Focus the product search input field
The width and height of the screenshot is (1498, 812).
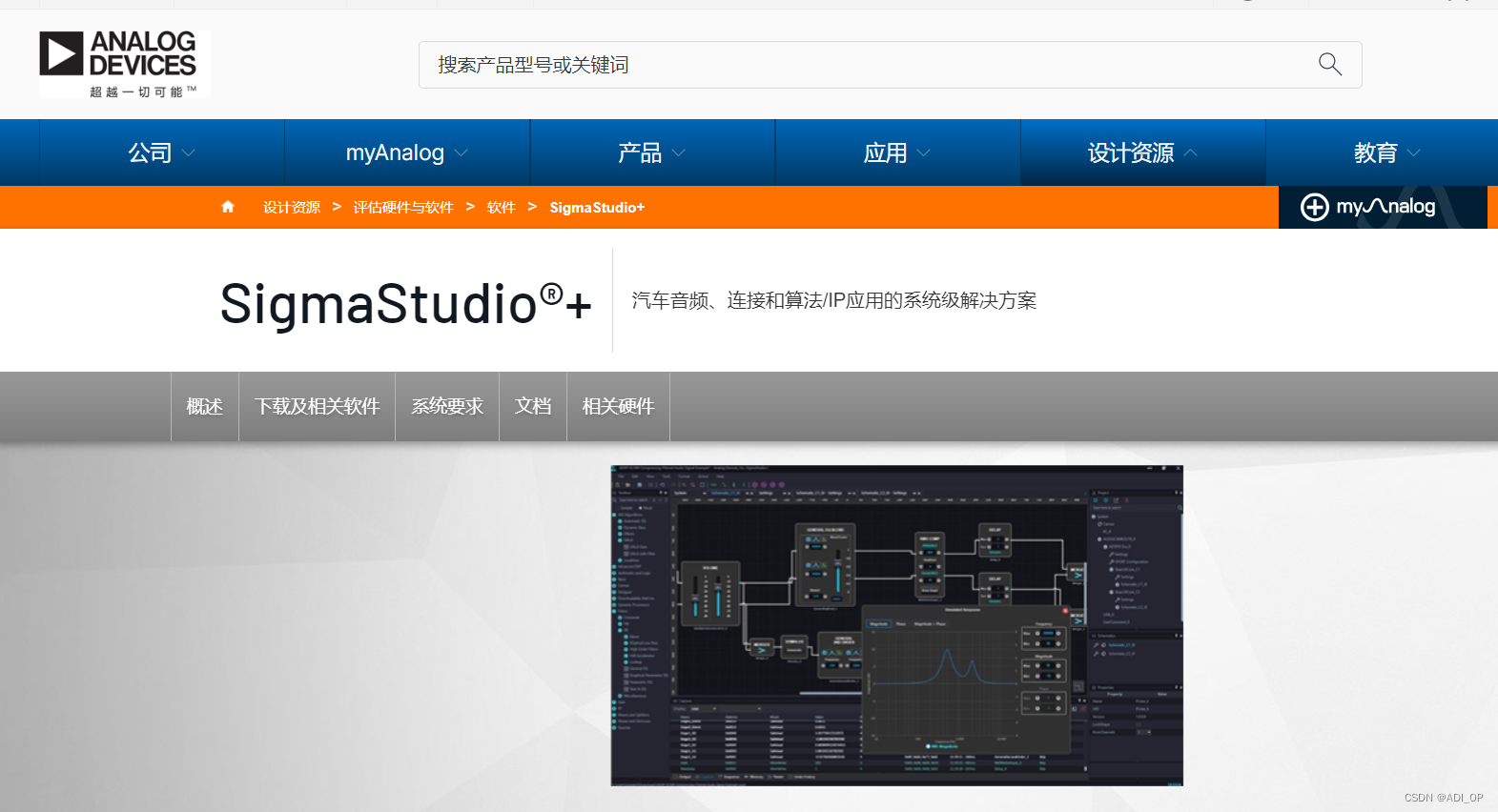pyautogui.click(x=890, y=65)
